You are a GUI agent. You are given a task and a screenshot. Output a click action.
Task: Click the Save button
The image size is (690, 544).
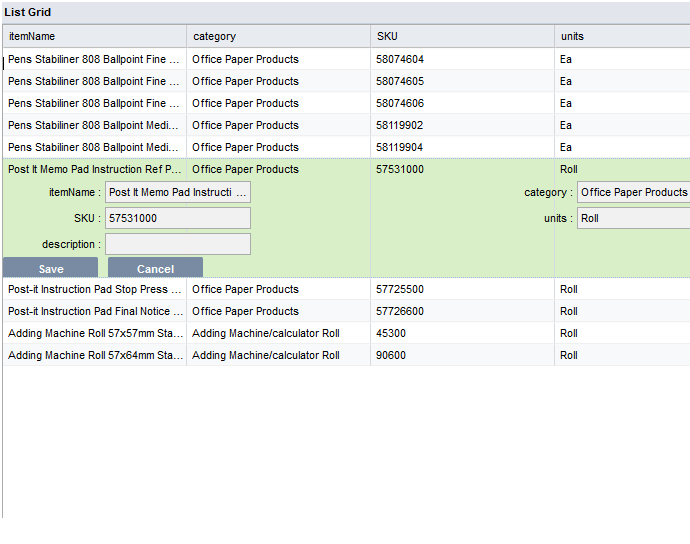(x=50, y=268)
